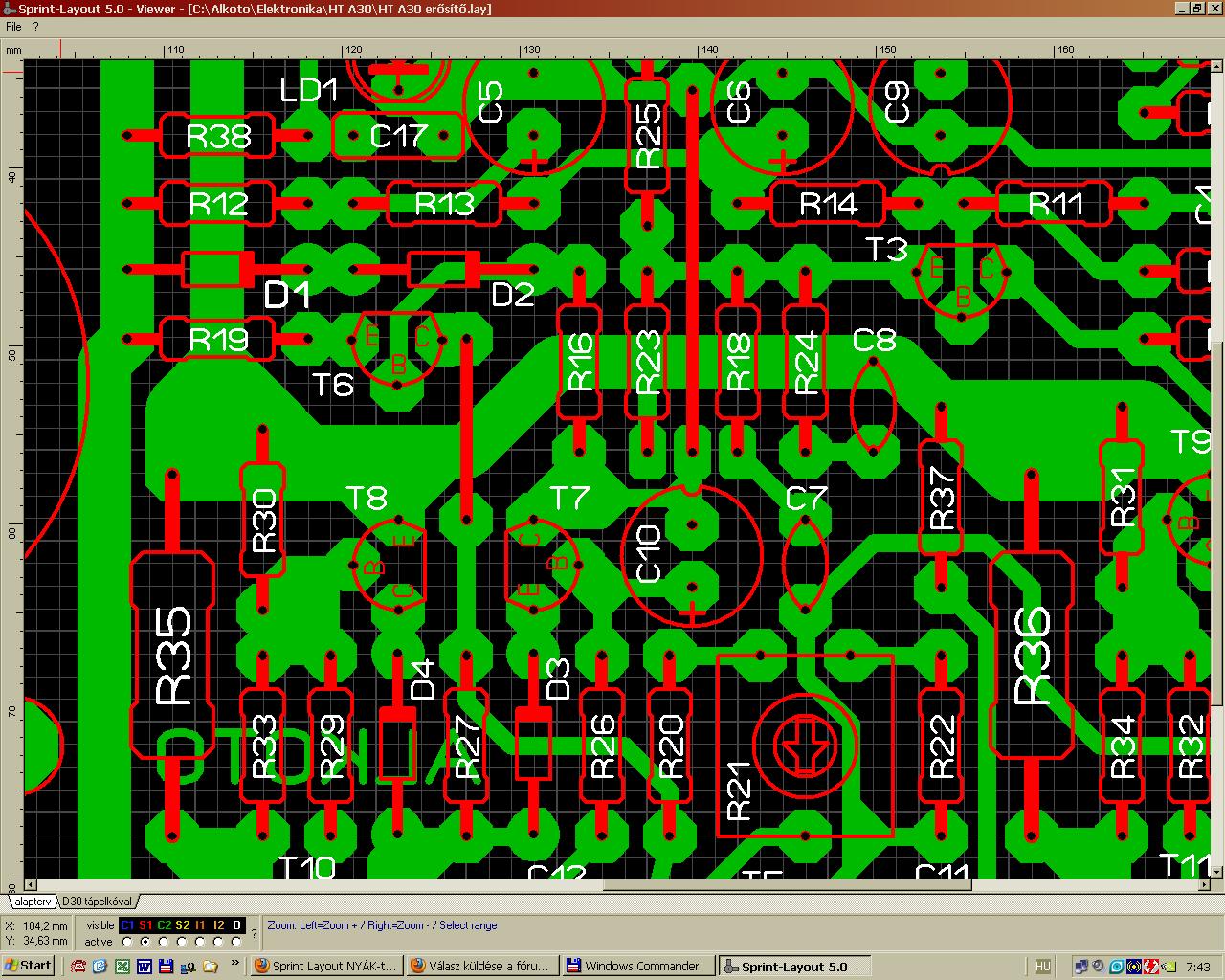Set layer S2 as active
This screenshot has width=1225, height=980.
pyautogui.click(x=182, y=942)
